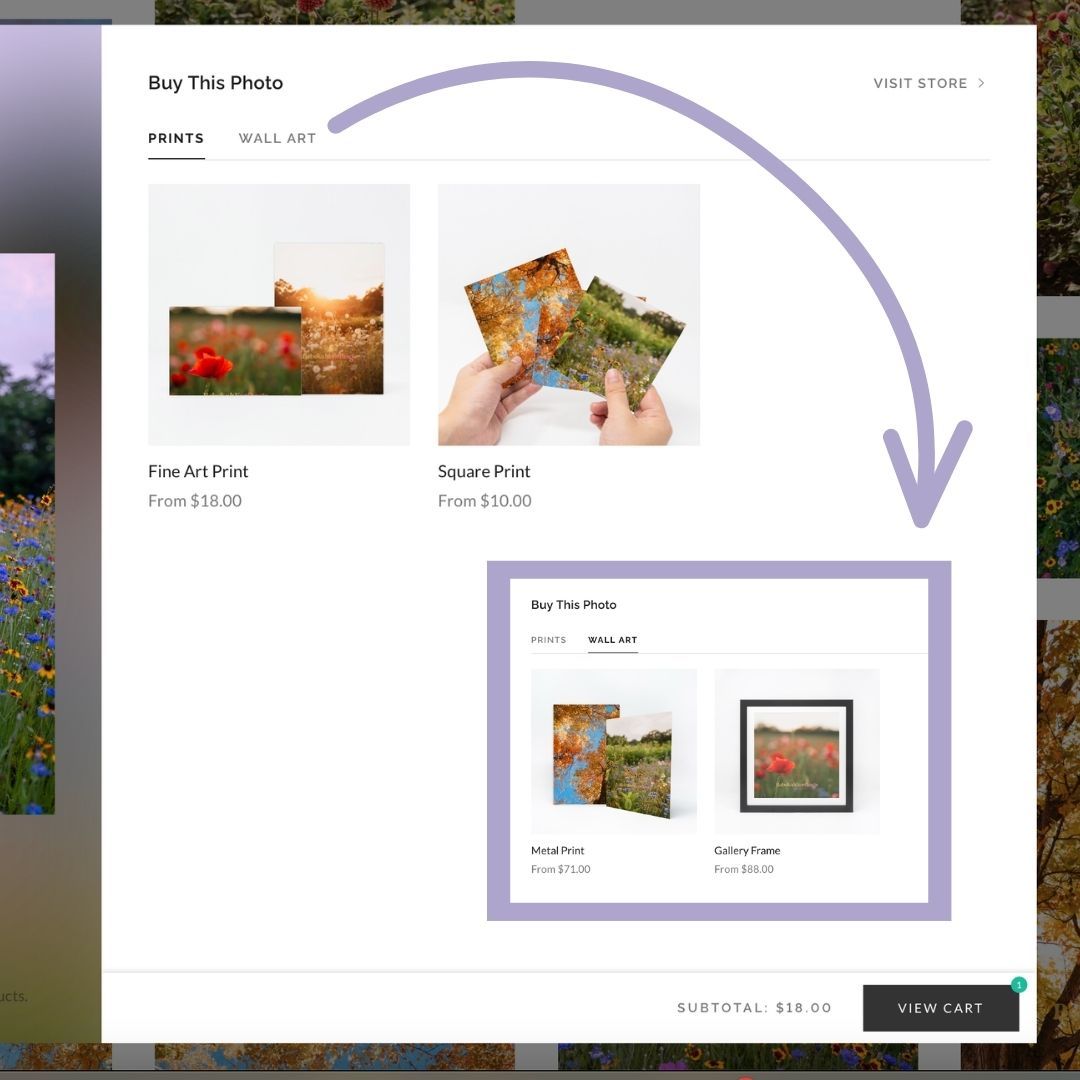This screenshot has width=1080, height=1080.
Task: Switch to the Wall Art tab
Action: [277, 138]
